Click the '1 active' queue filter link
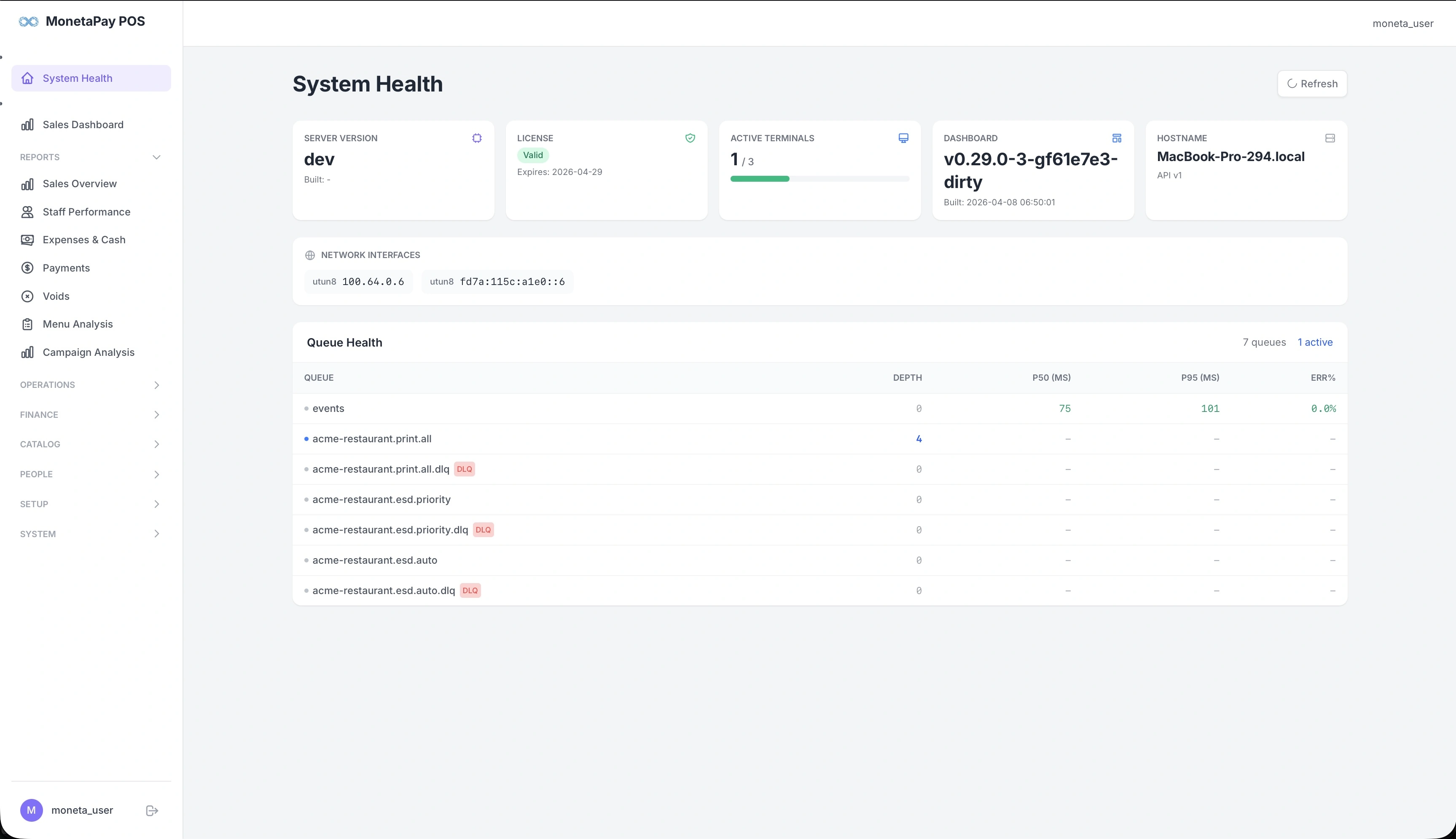1456x839 pixels. coord(1315,342)
